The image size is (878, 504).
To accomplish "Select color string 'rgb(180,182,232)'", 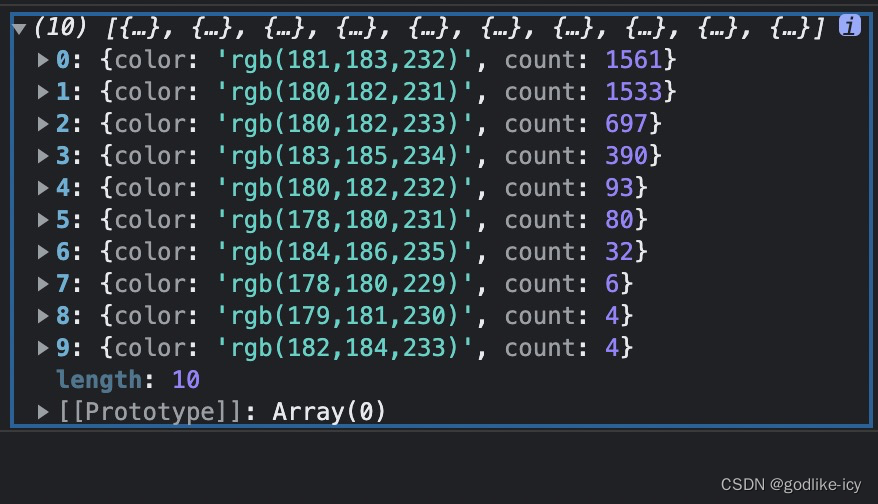I will pyautogui.click(x=344, y=188).
